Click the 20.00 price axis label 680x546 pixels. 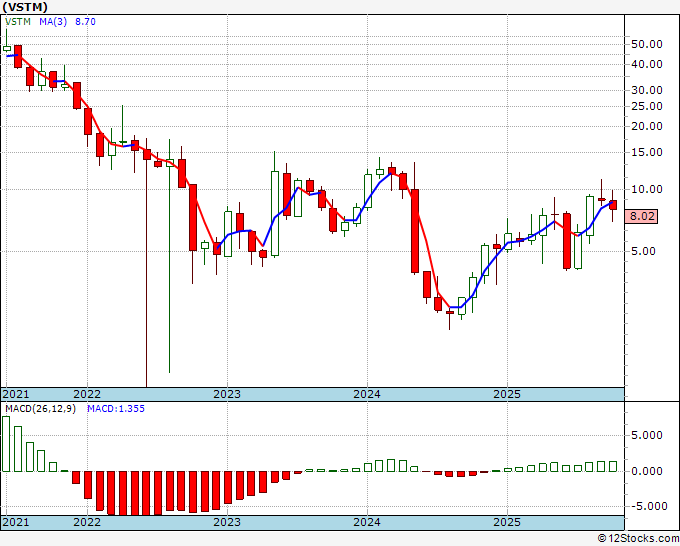[x=647, y=126]
